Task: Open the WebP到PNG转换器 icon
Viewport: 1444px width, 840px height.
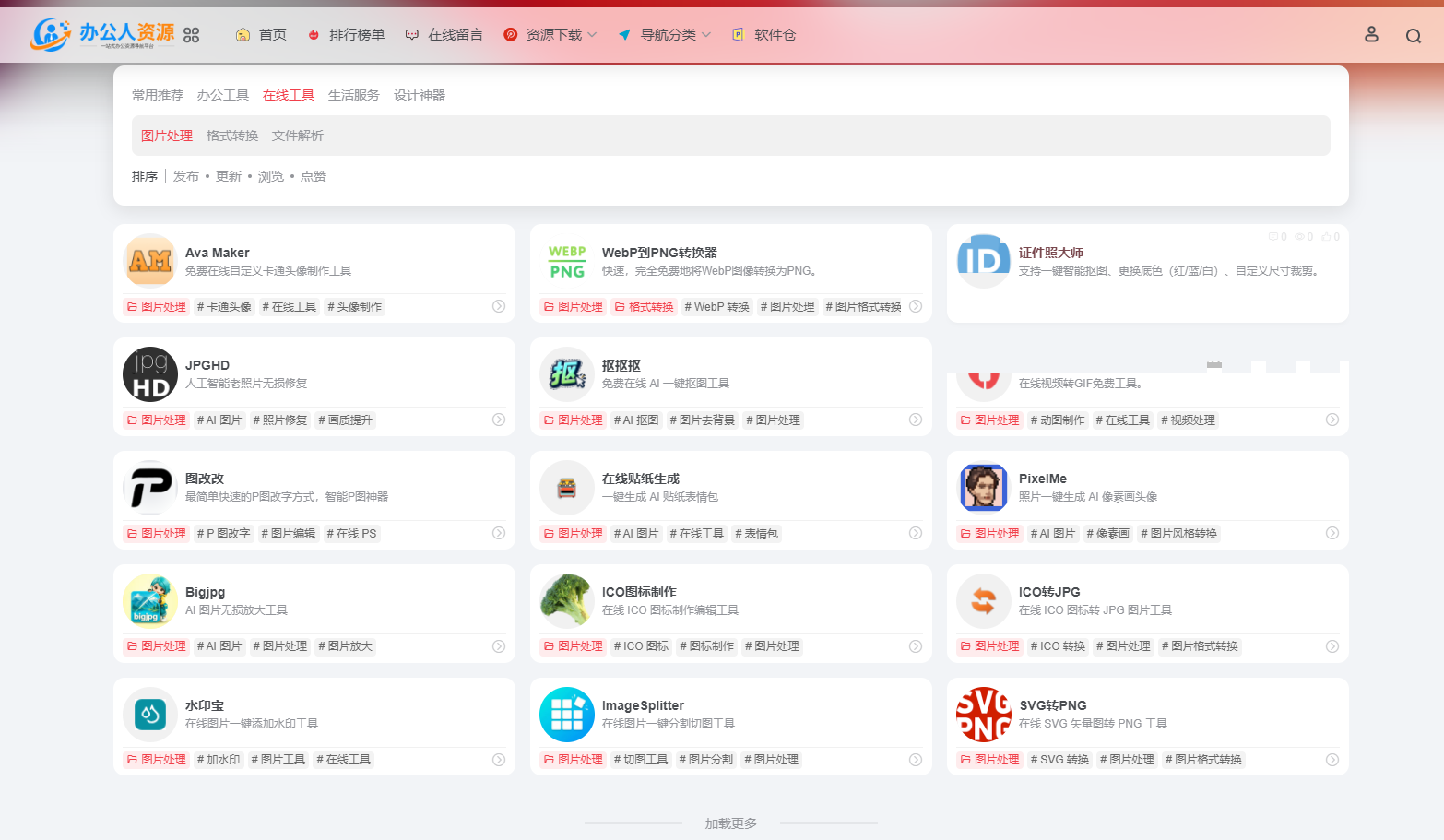Action: coord(567,261)
